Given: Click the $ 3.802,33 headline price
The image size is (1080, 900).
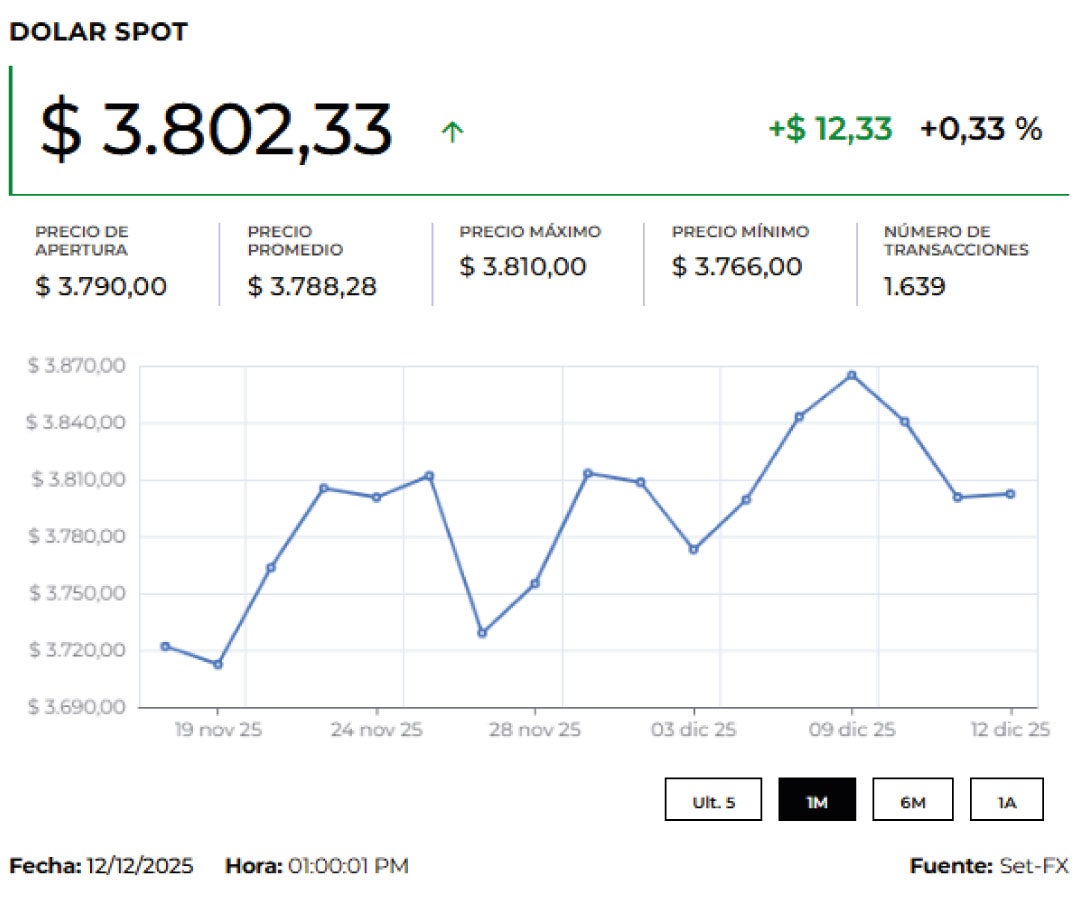Looking at the screenshot, I should point(216,131).
